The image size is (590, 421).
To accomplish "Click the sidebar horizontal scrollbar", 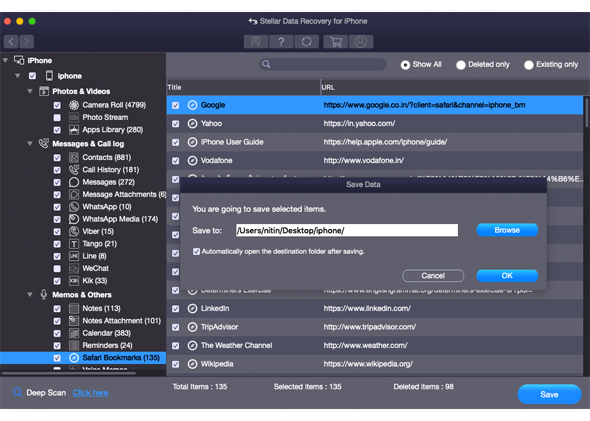I will (69, 373).
